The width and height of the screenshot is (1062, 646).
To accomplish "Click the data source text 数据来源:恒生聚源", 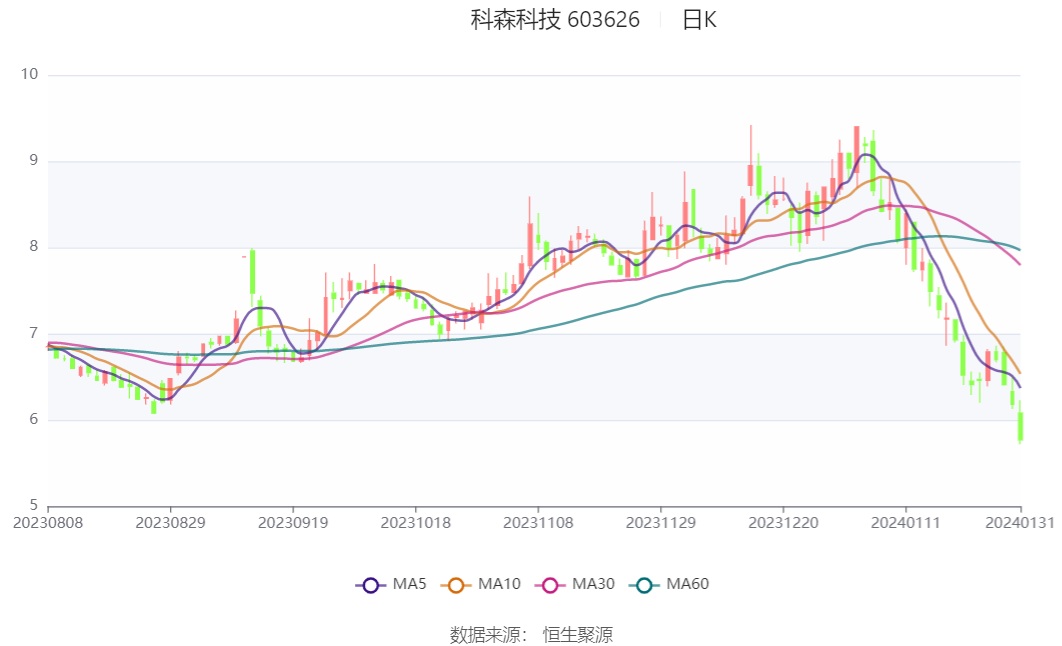I will [531, 634].
